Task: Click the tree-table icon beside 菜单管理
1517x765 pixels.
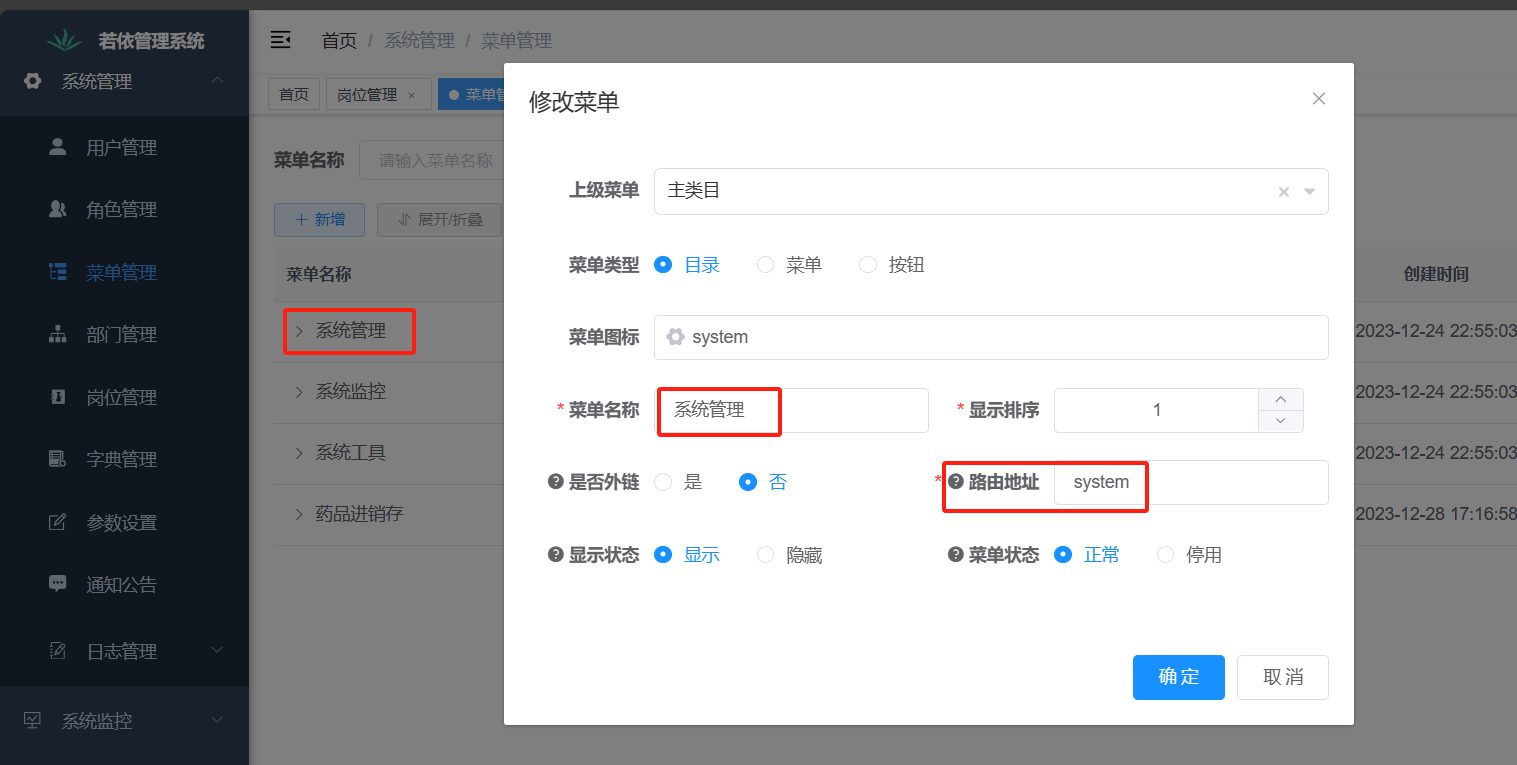Action: click(x=58, y=272)
